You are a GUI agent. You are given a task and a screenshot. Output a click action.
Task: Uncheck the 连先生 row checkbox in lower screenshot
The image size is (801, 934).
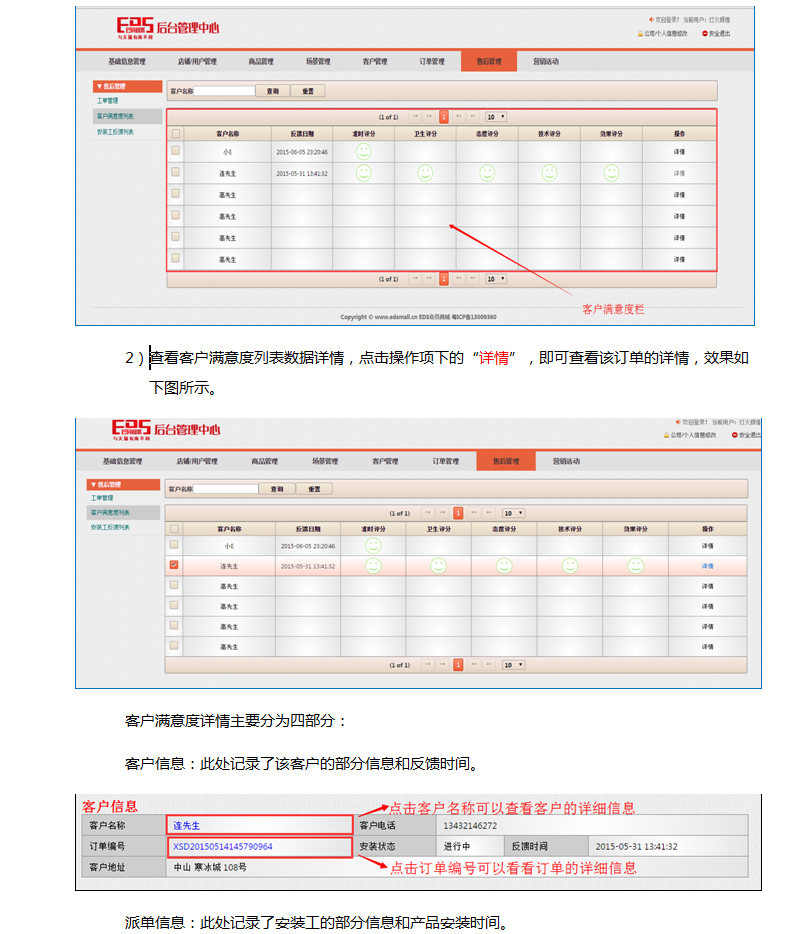(x=174, y=565)
